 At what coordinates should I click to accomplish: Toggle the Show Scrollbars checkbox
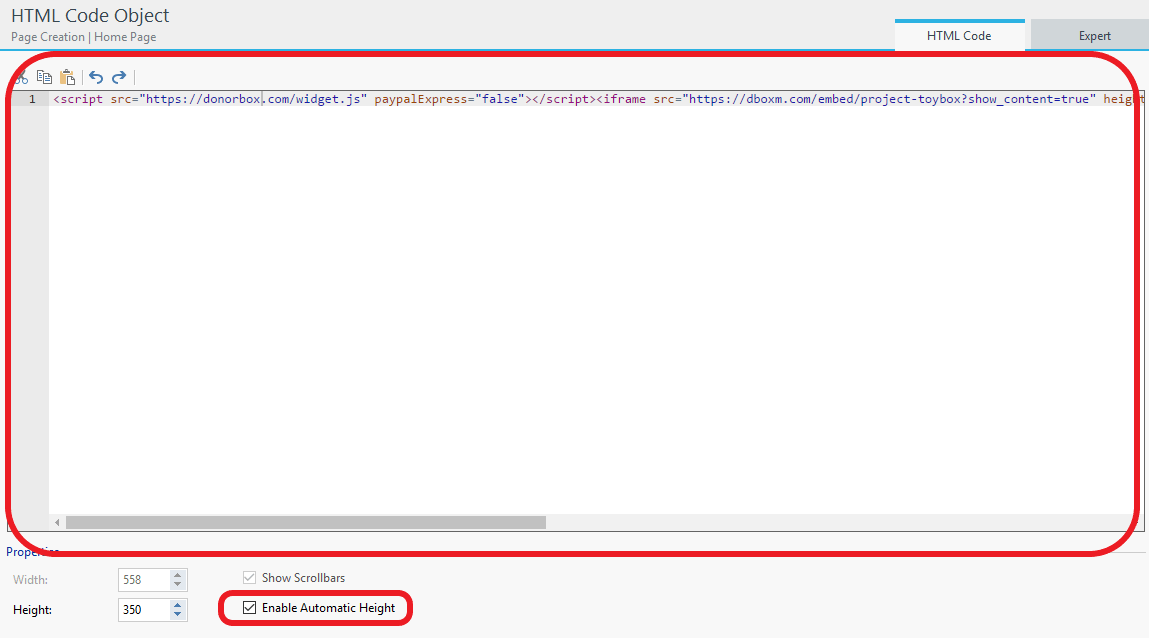[x=250, y=578]
